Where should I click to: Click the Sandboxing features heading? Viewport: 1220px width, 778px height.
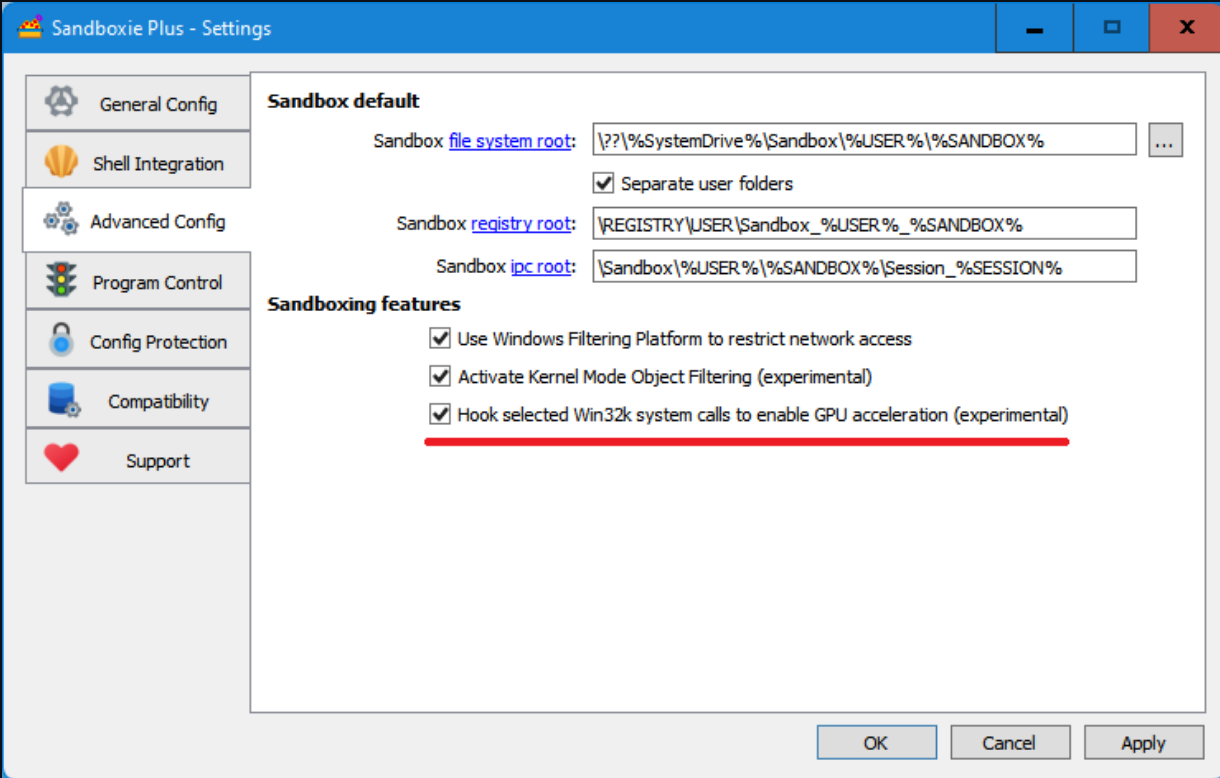click(x=364, y=304)
